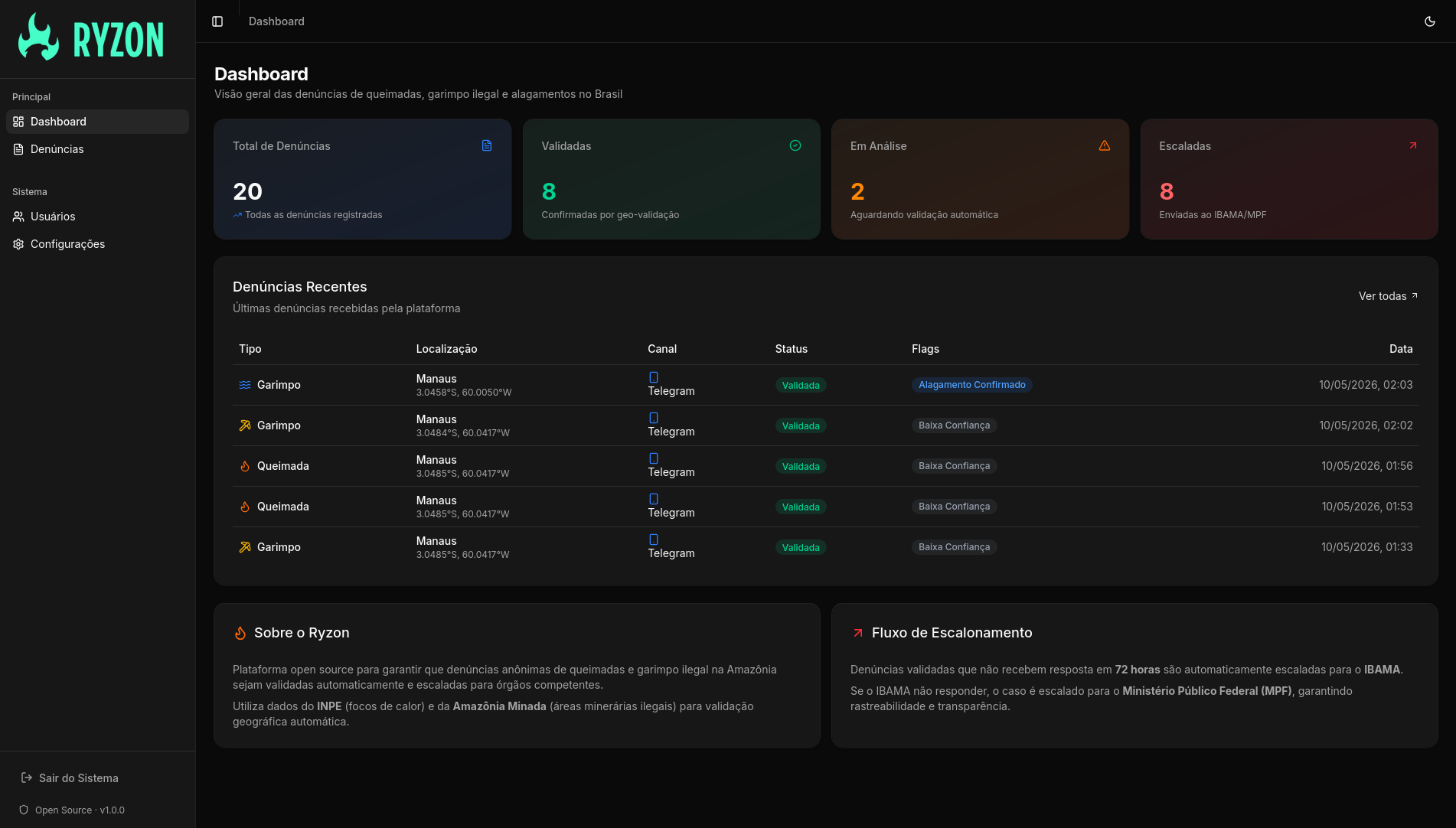Click the logout arrow icon
The width and height of the screenshot is (1456, 828).
[26, 777]
